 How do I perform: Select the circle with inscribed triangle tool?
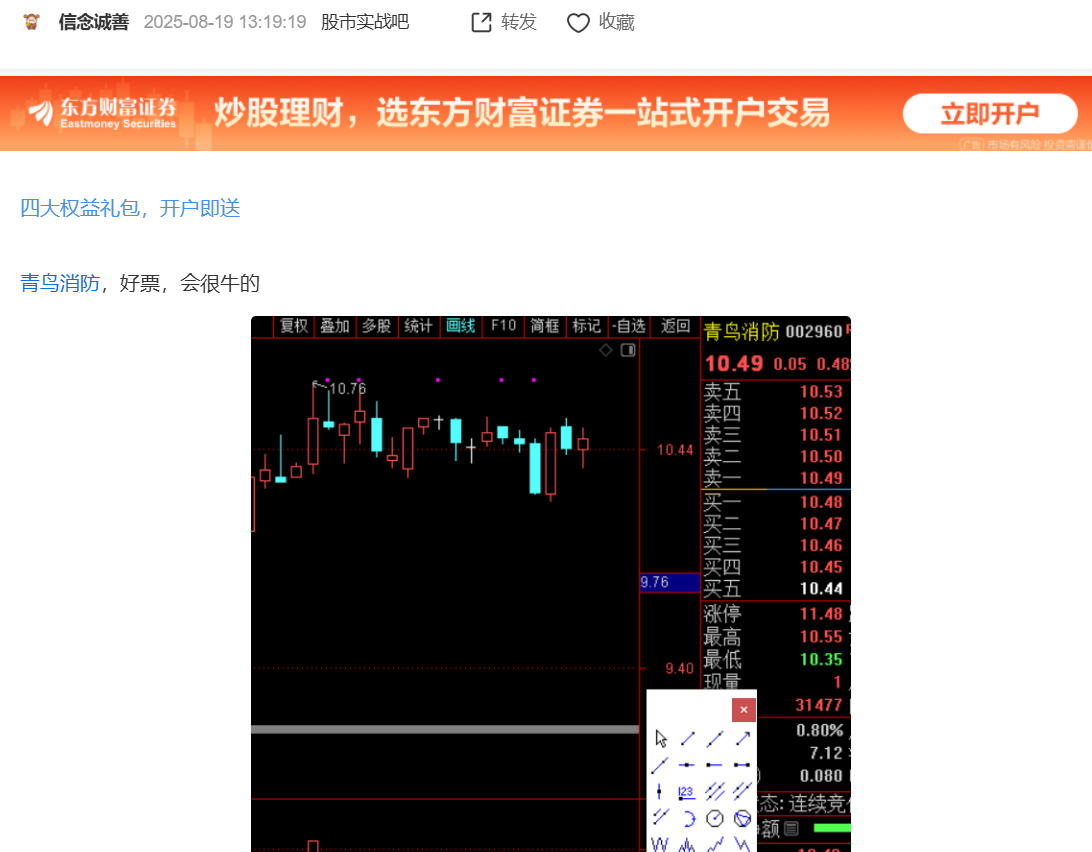click(742, 819)
